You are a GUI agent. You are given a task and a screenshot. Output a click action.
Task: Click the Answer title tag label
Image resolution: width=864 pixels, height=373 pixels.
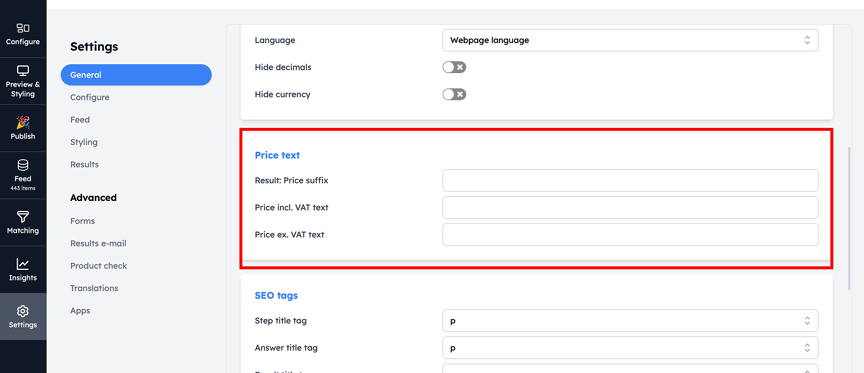286,348
